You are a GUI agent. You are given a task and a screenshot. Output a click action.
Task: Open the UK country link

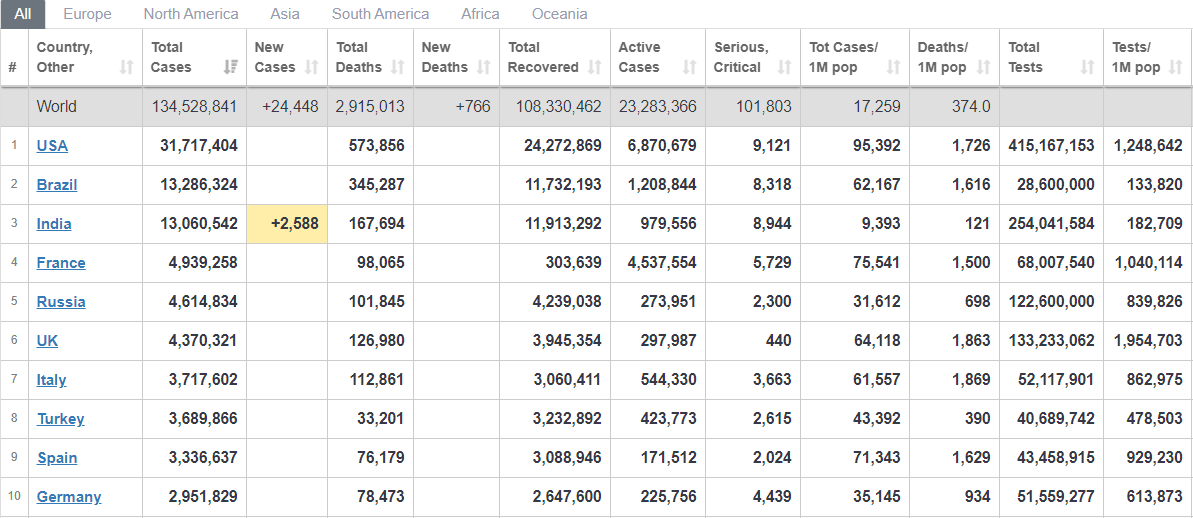pos(47,340)
